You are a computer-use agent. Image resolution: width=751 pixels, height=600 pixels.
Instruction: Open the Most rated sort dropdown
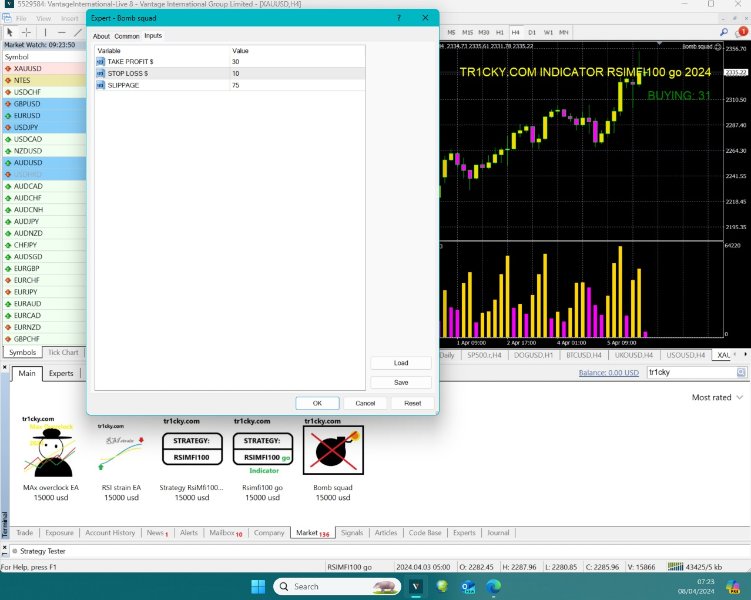(x=717, y=397)
